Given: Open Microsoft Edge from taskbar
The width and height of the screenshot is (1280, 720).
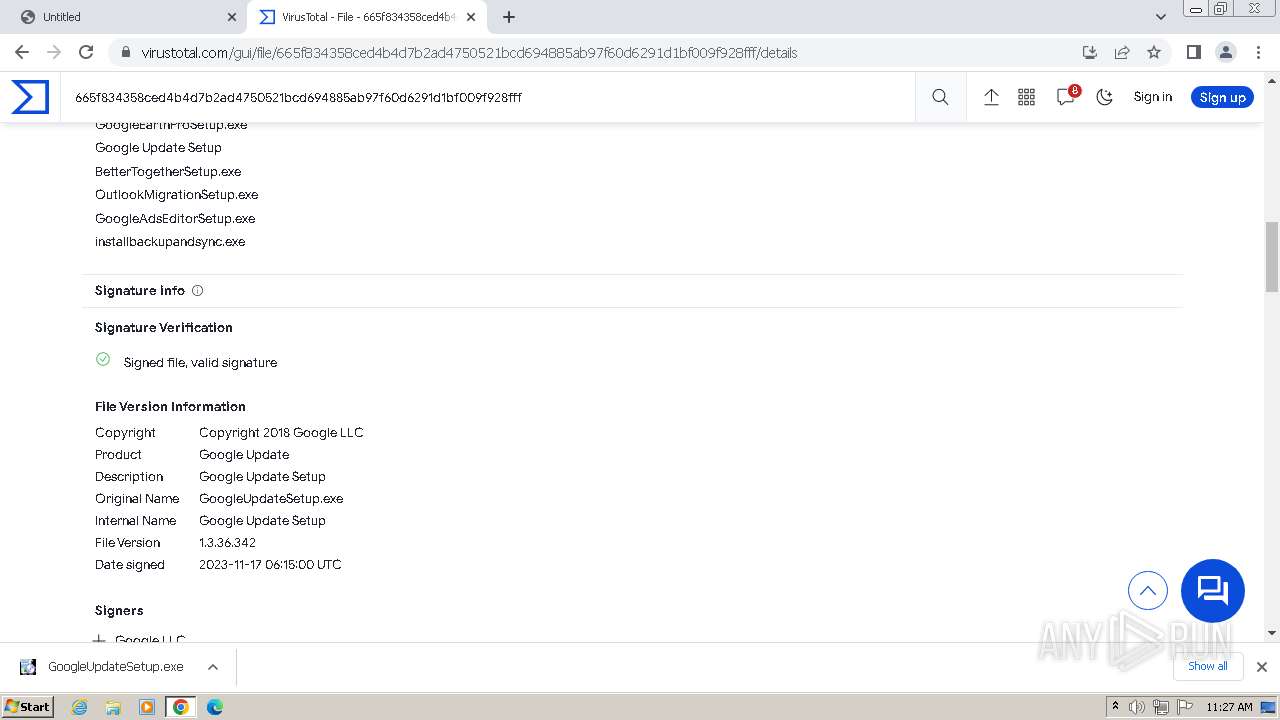Looking at the screenshot, I should 215,707.
